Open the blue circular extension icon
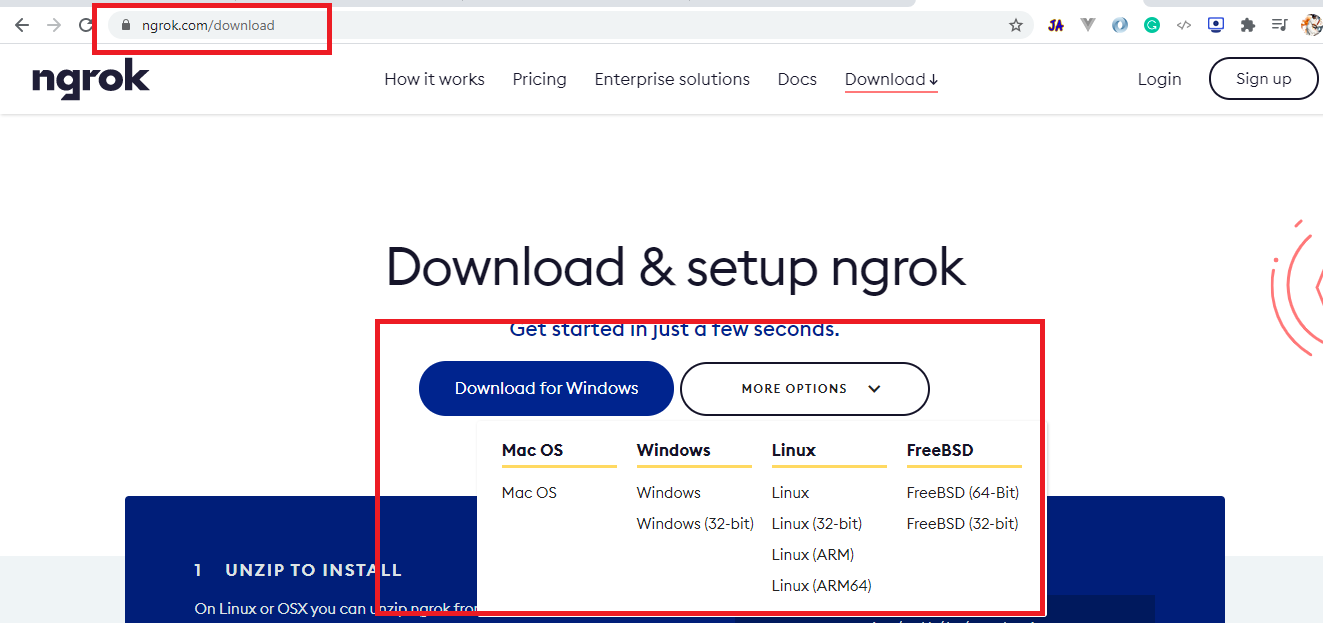This screenshot has width=1323, height=623. point(1120,25)
